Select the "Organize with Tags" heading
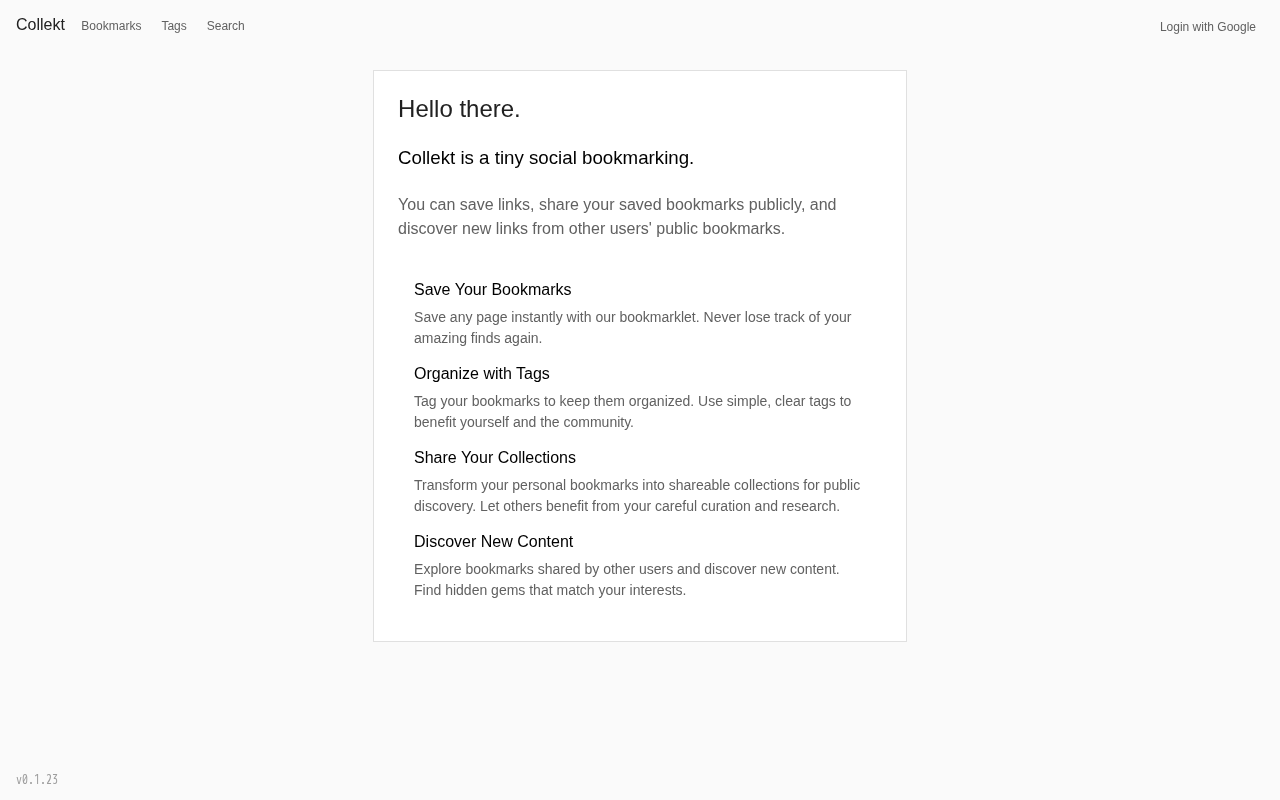This screenshot has width=1280, height=800. coord(481,374)
